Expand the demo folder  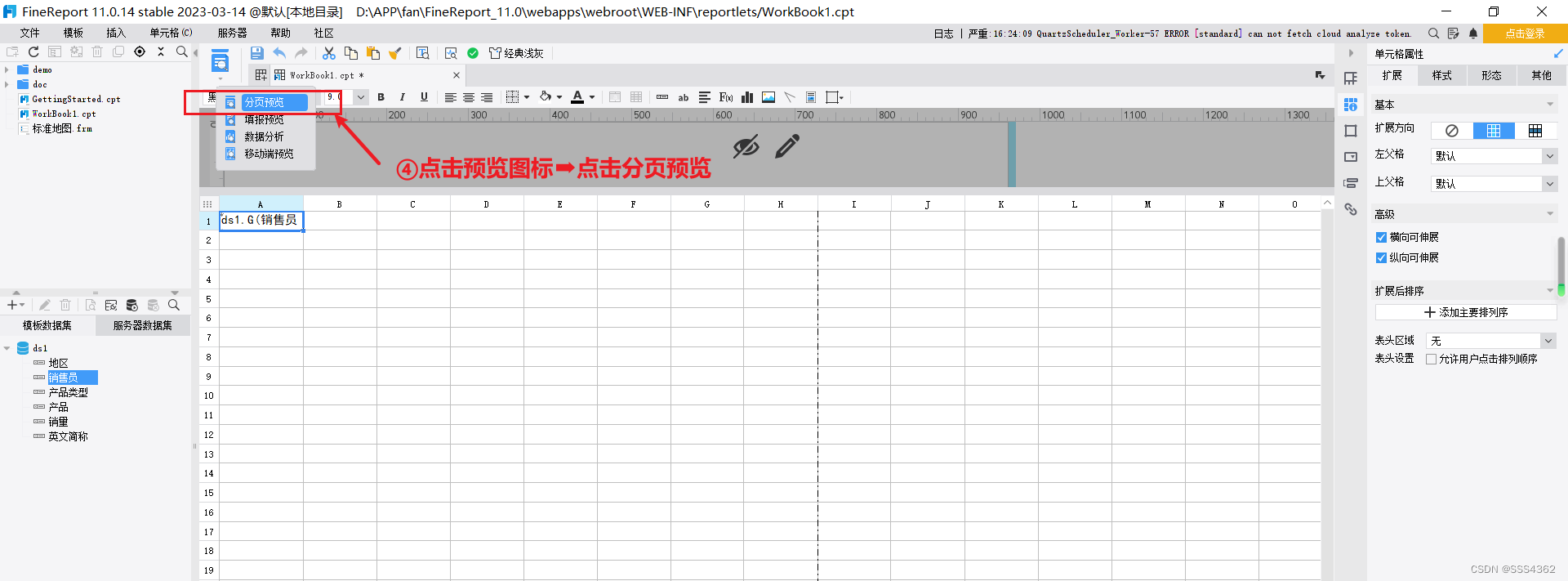pyautogui.click(x=7, y=70)
